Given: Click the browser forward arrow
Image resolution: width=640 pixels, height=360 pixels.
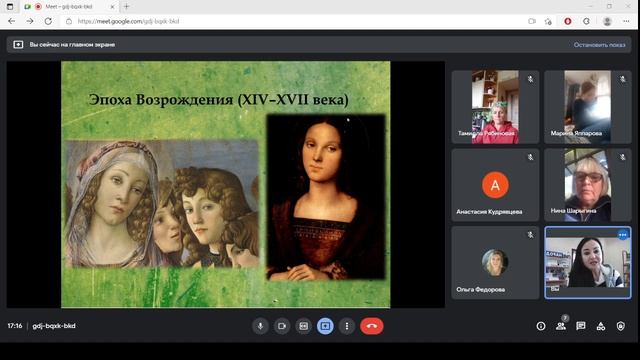Looking at the screenshot, I should coord(30,21).
